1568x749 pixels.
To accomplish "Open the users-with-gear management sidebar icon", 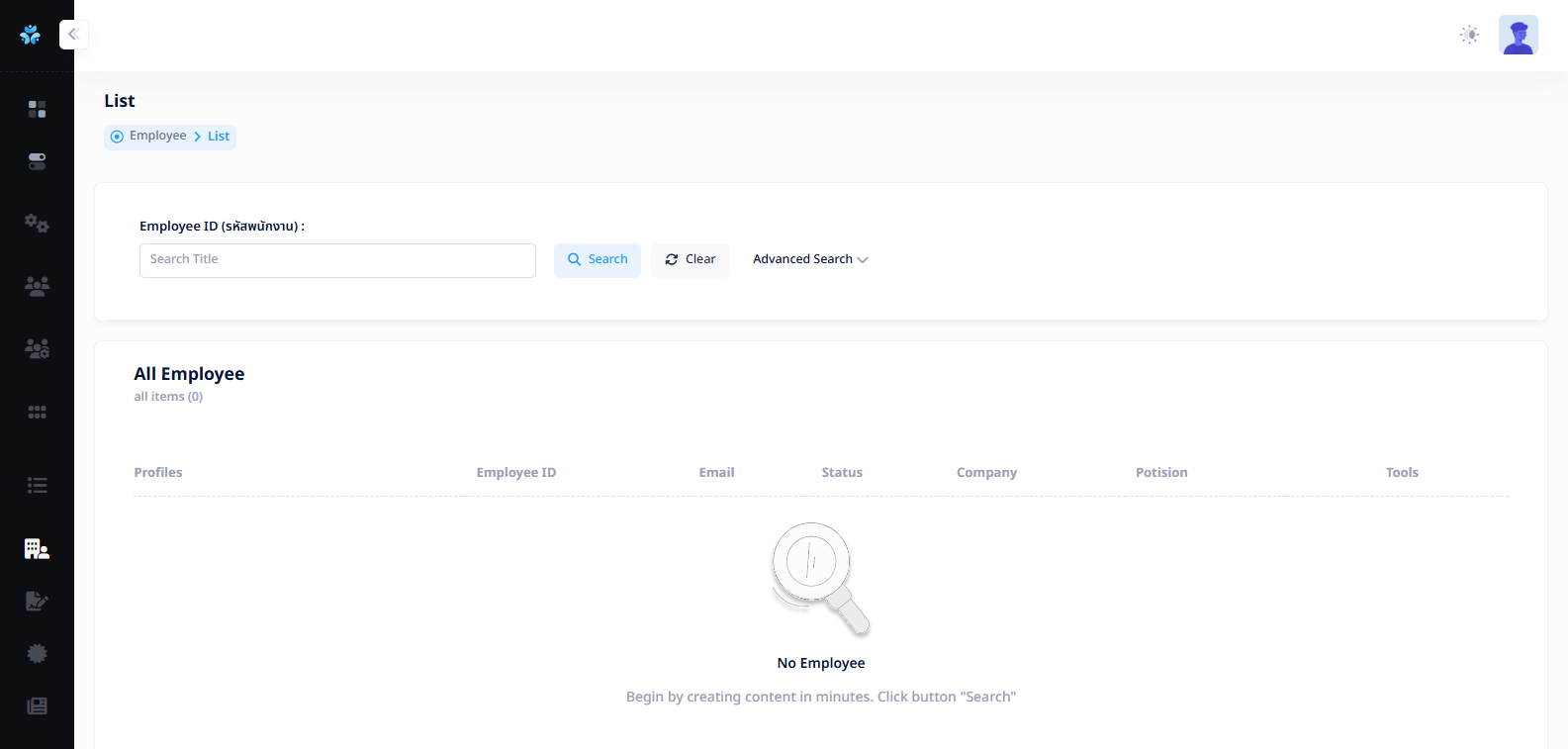I will [x=37, y=348].
